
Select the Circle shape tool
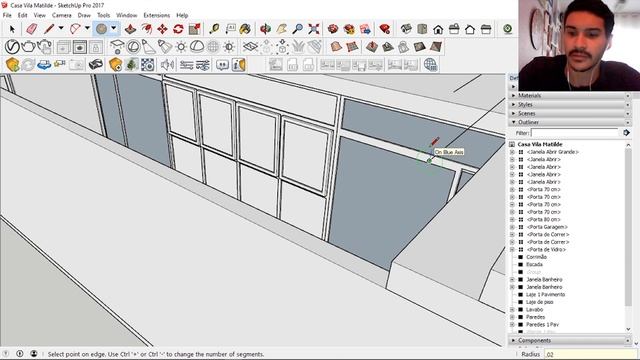coord(102,29)
